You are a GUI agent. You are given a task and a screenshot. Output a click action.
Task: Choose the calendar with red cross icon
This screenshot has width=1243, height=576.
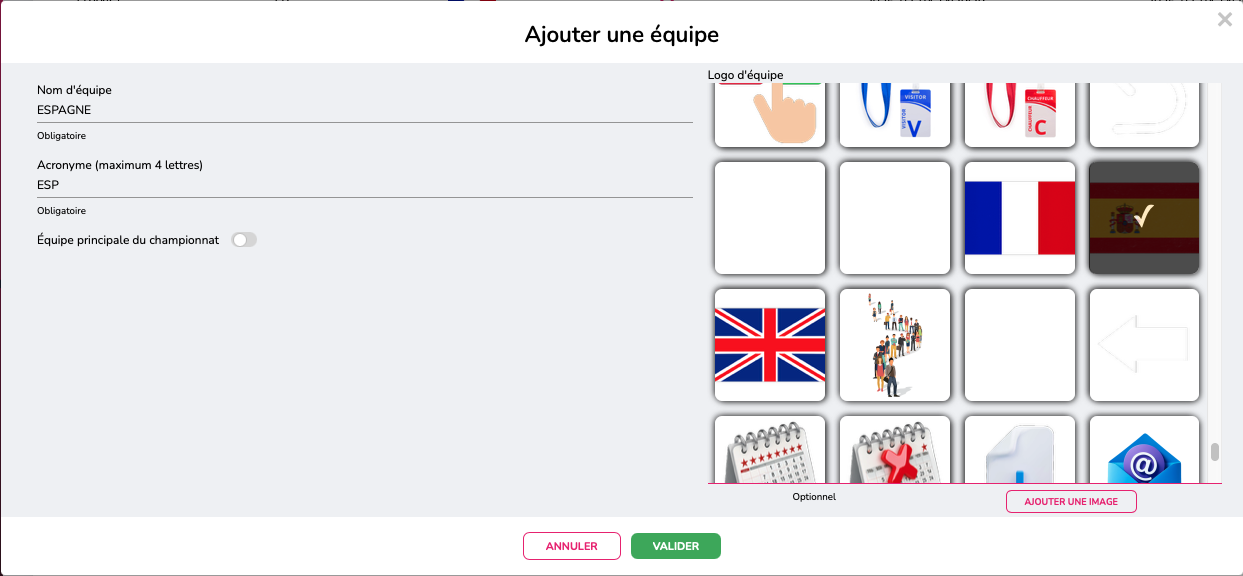click(895, 449)
